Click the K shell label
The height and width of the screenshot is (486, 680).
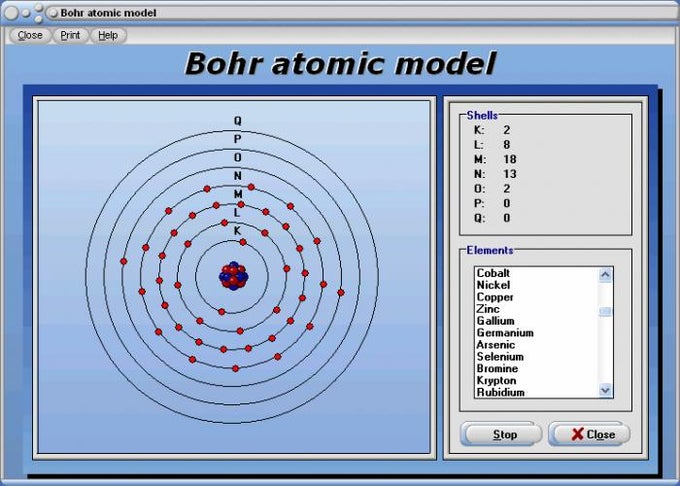[237, 231]
